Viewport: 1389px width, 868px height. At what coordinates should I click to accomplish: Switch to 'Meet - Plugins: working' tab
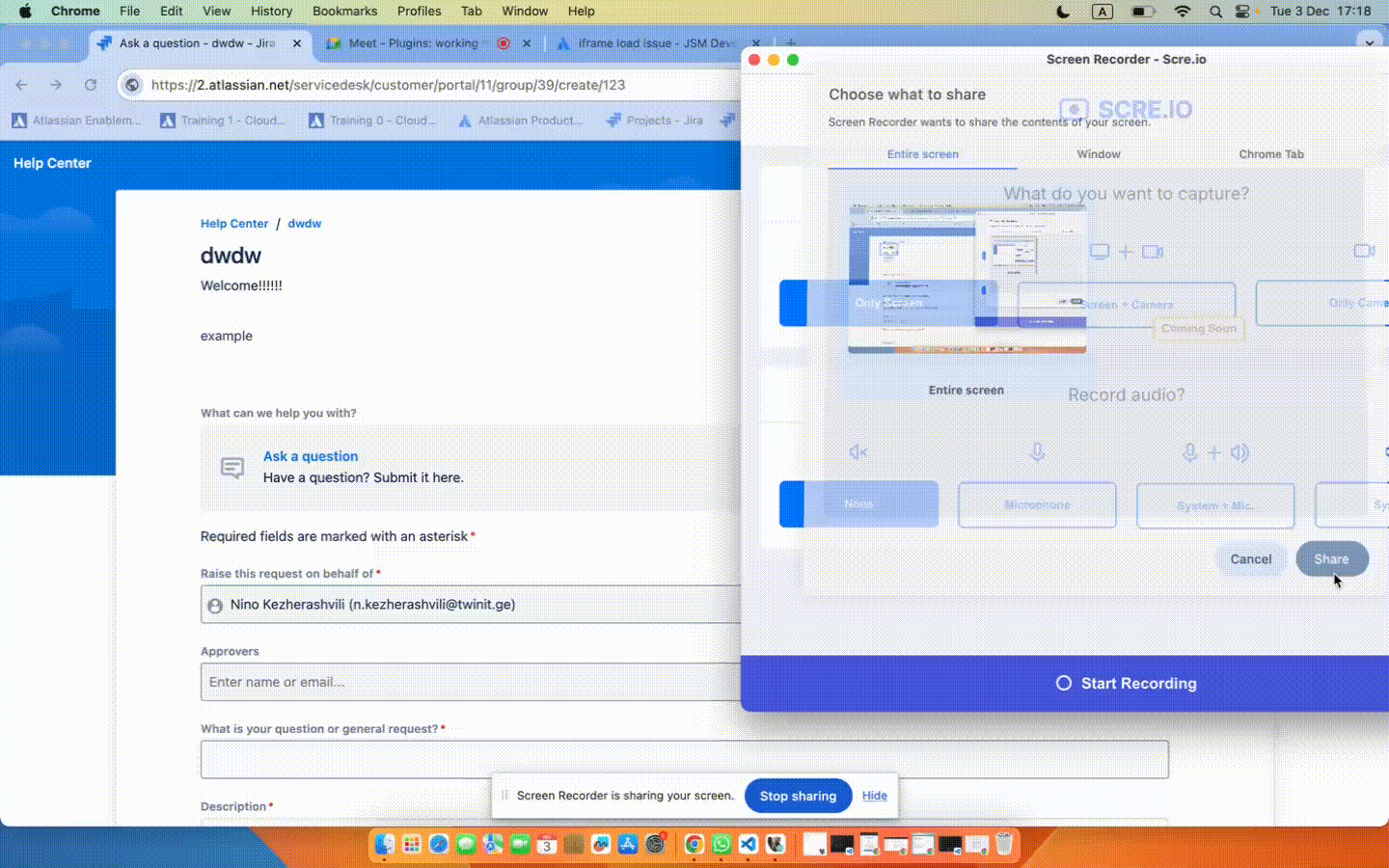click(x=427, y=43)
